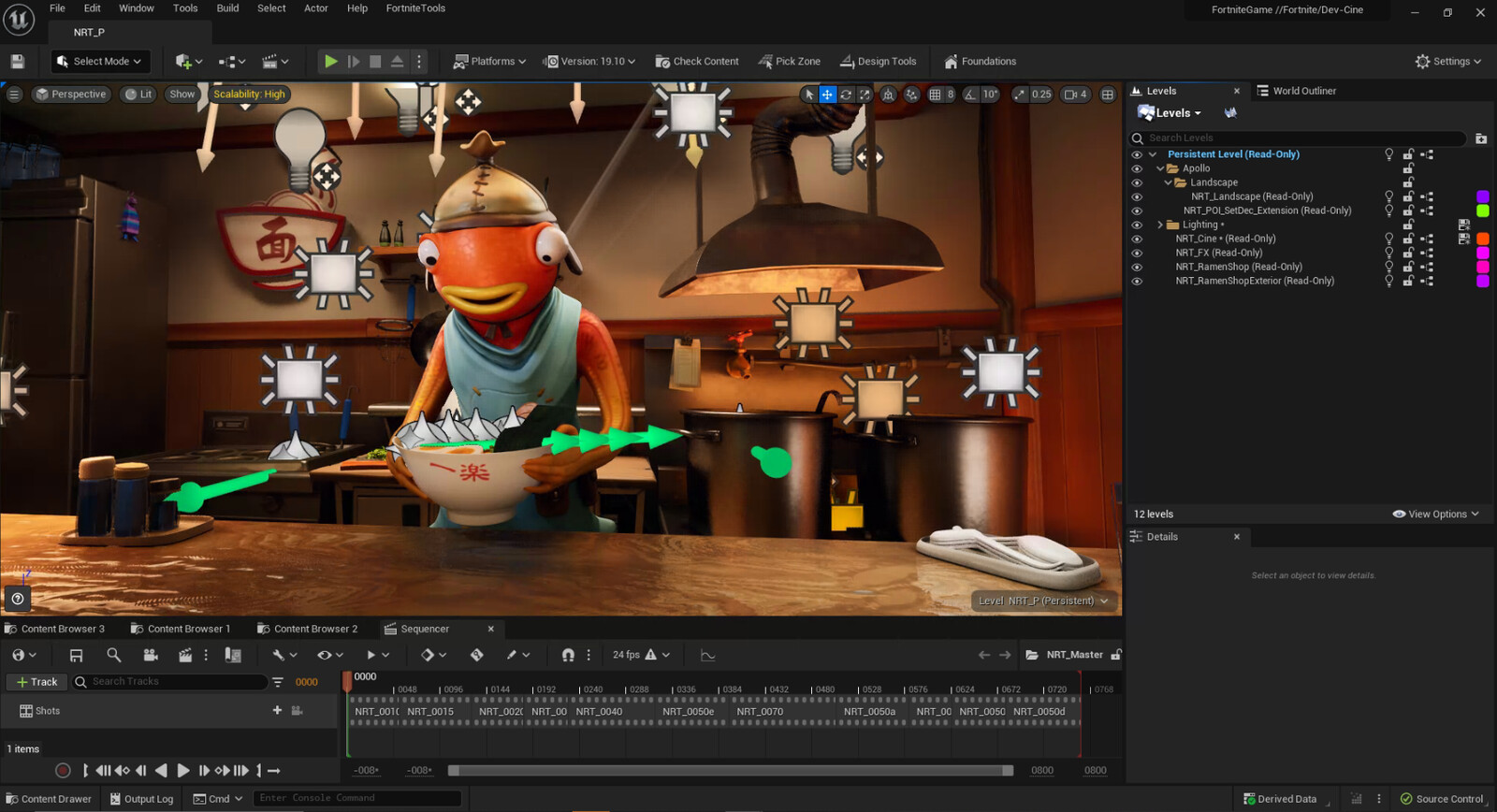This screenshot has height=812, width=1497.
Task: Open View Options in Levels panel
Action: point(1436,515)
